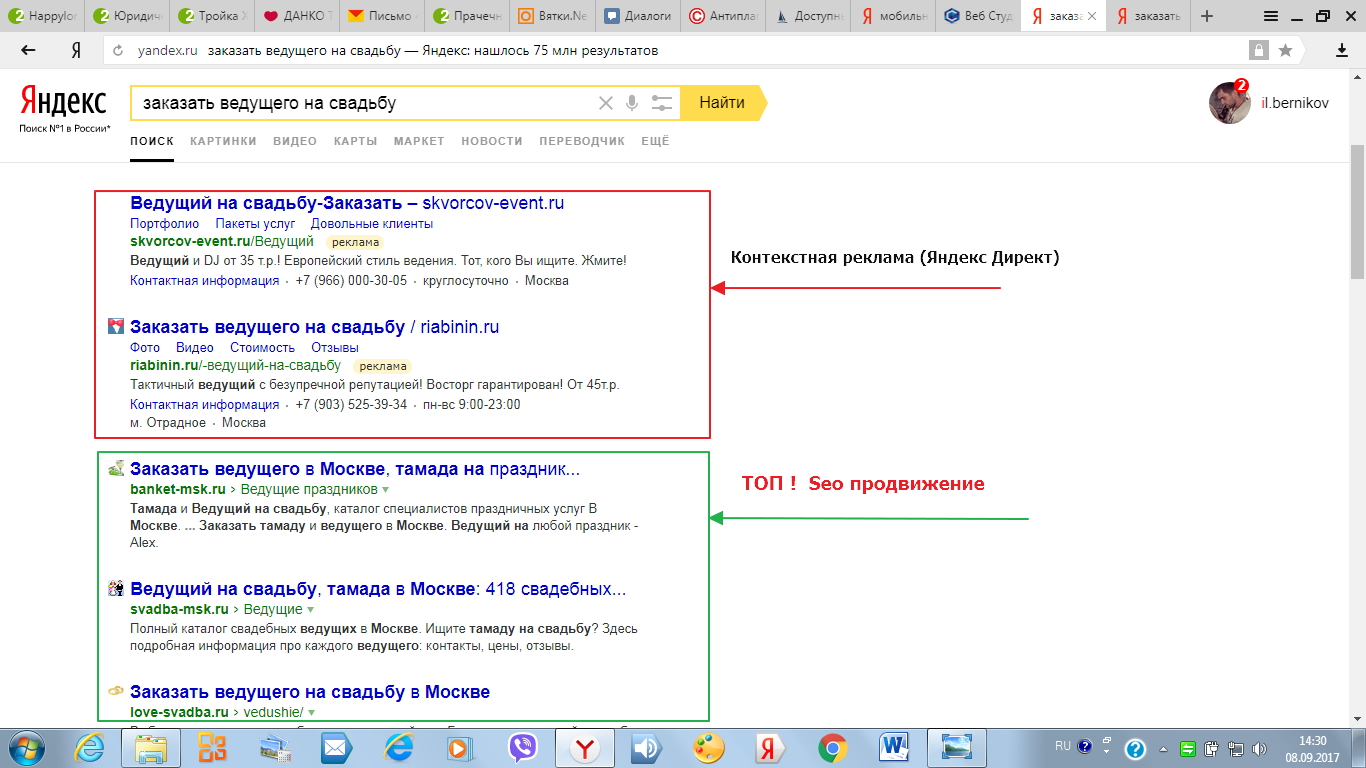Open Контактная информация for skvorcov-event.ru
Image resolution: width=1366 pixels, height=768 pixels.
point(204,281)
